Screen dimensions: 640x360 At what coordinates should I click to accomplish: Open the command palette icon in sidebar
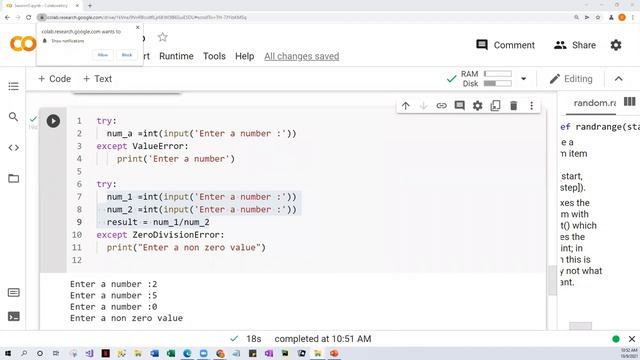pos(13,293)
